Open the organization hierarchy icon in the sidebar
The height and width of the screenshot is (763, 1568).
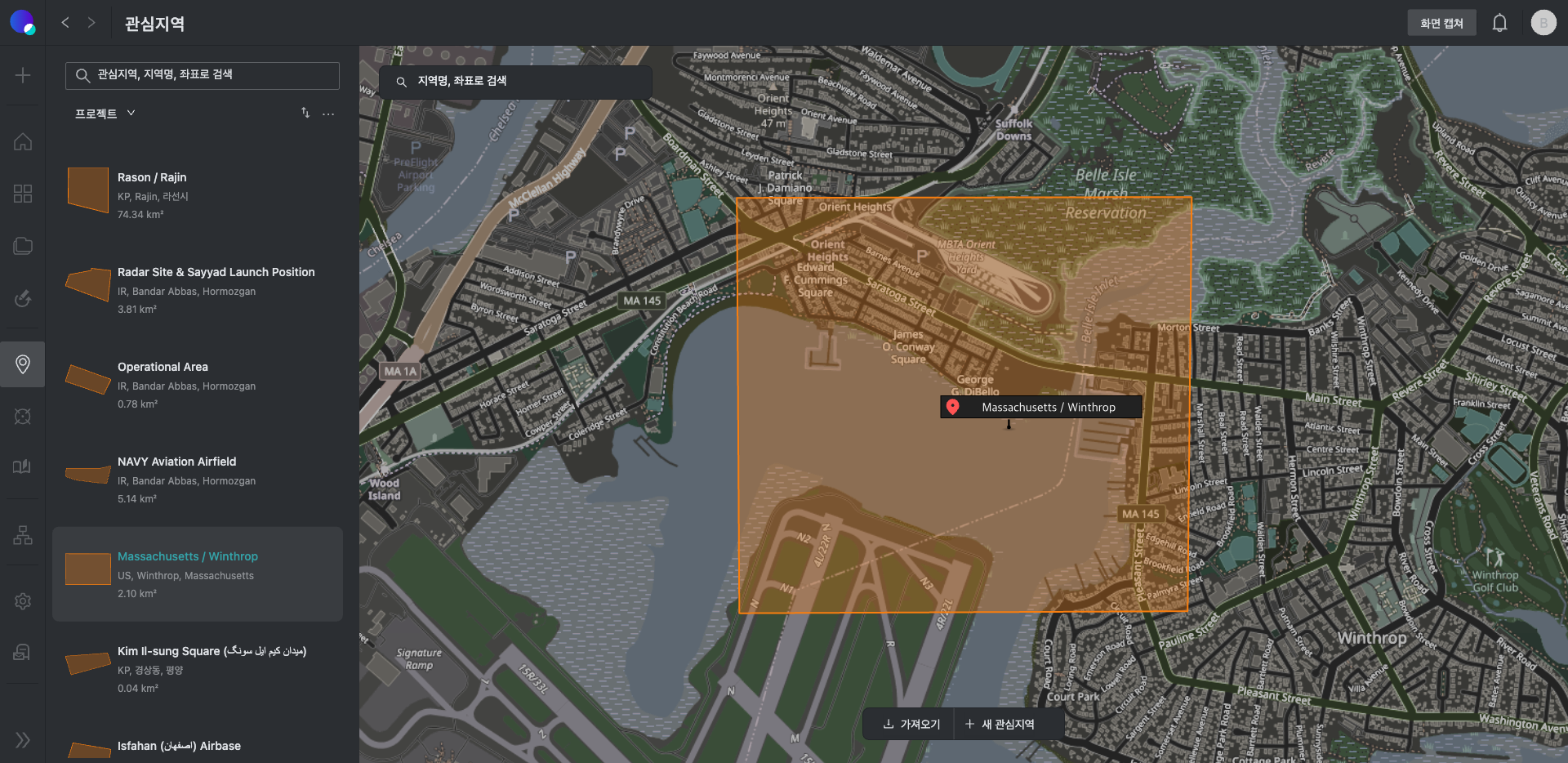tap(23, 535)
